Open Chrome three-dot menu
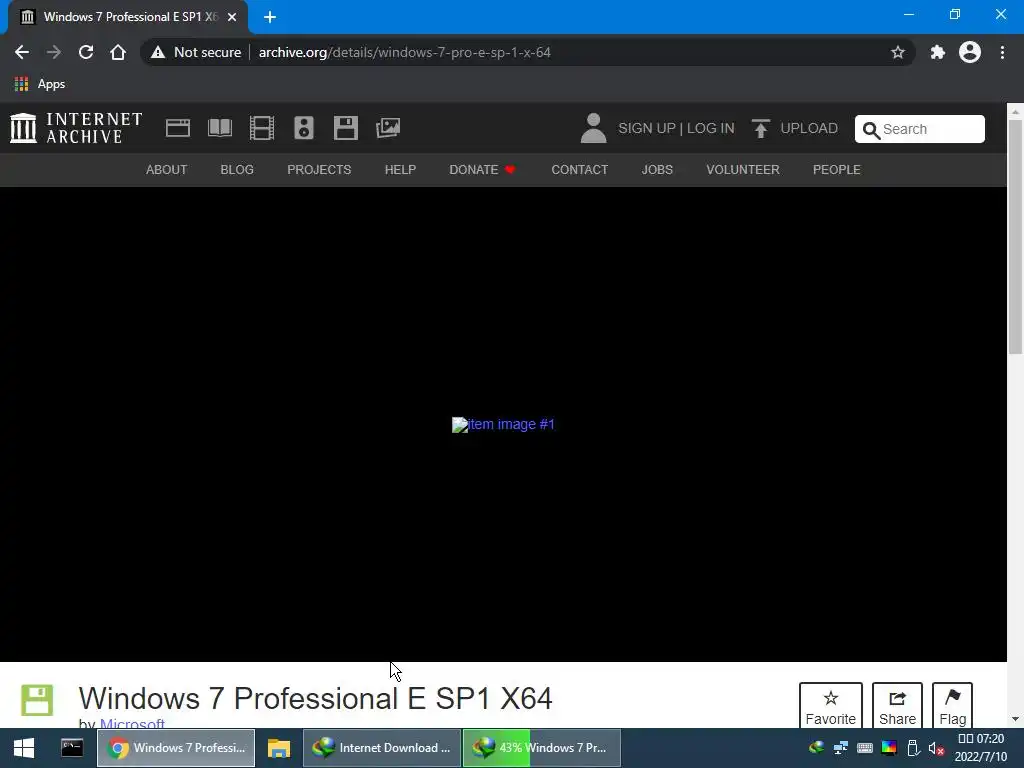Viewport: 1024px width, 768px height. click(x=1002, y=52)
